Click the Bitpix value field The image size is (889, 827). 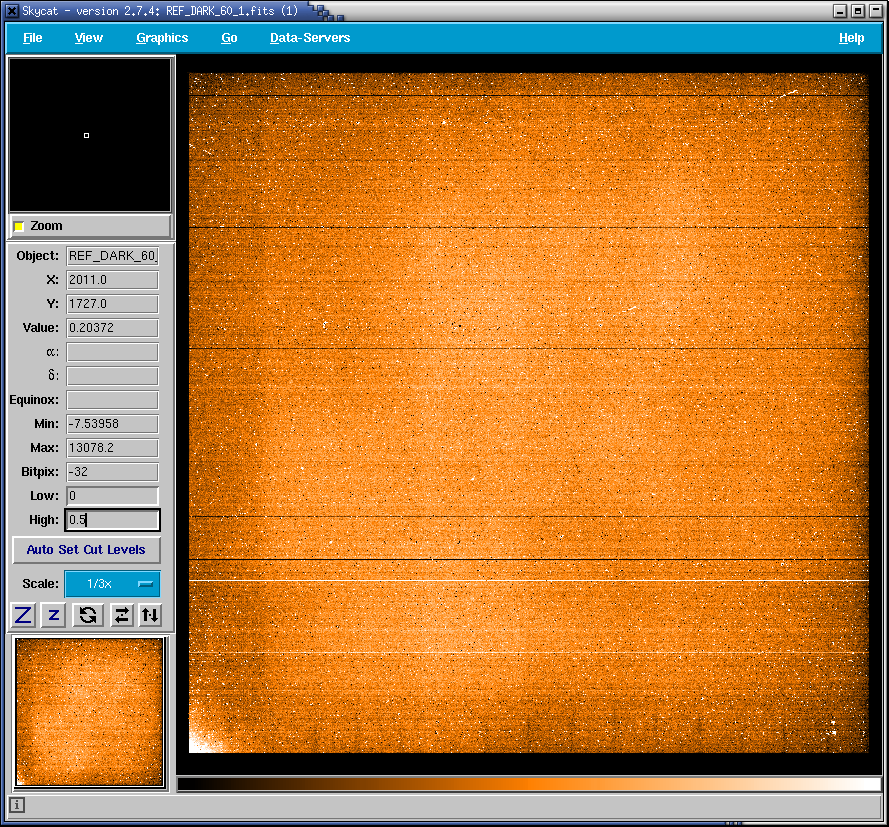[112, 472]
